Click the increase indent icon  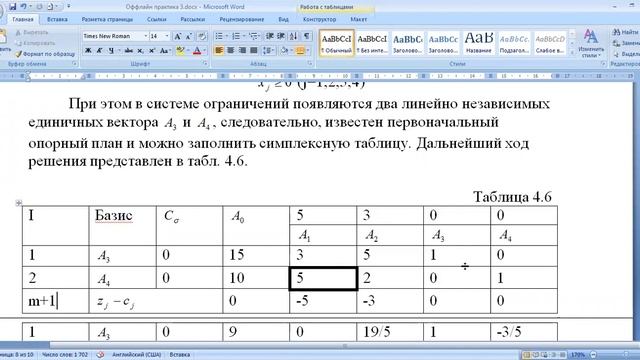[281, 36]
